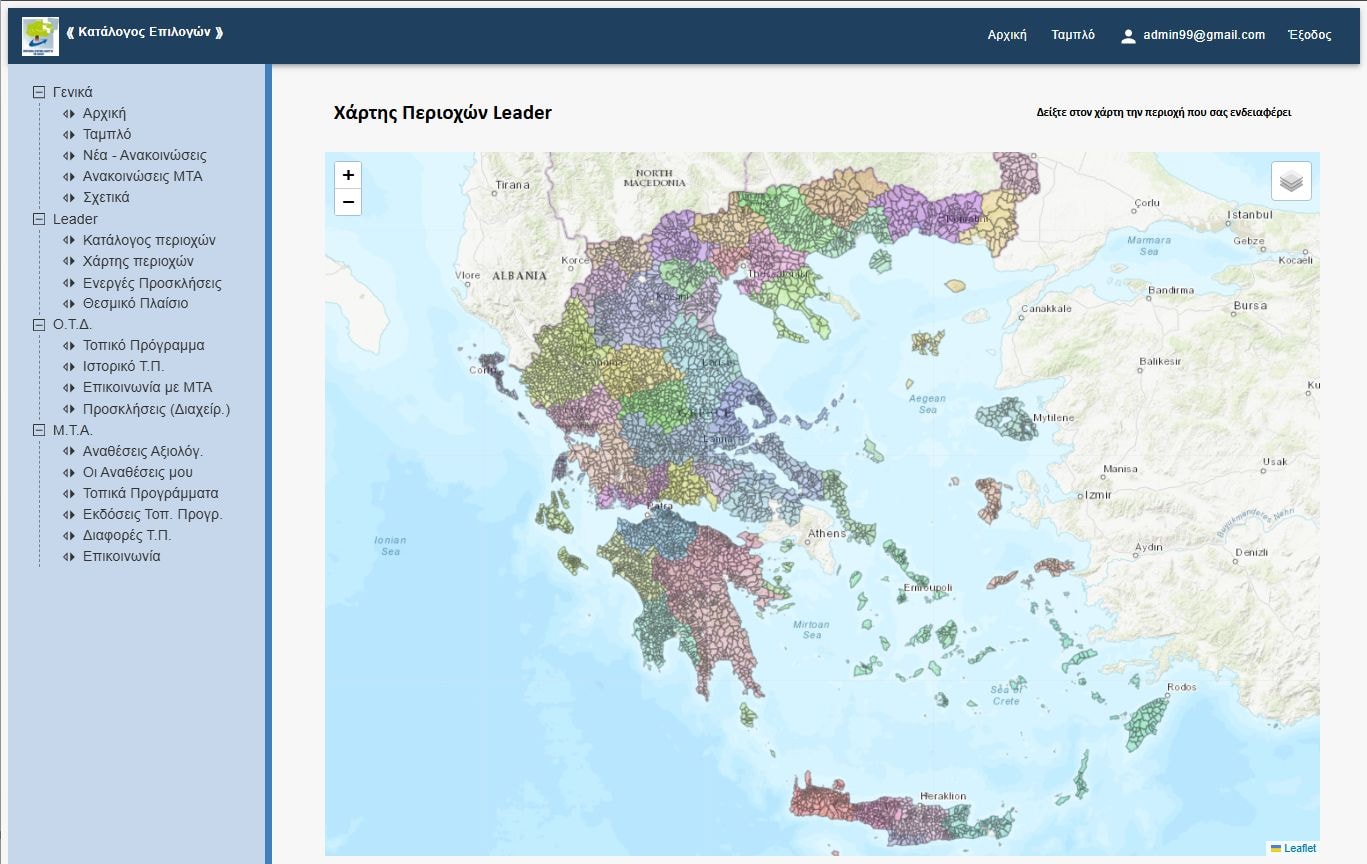Select the arrows icon beside Χάρτης περιοχών
The image size is (1367, 864).
click(69, 261)
